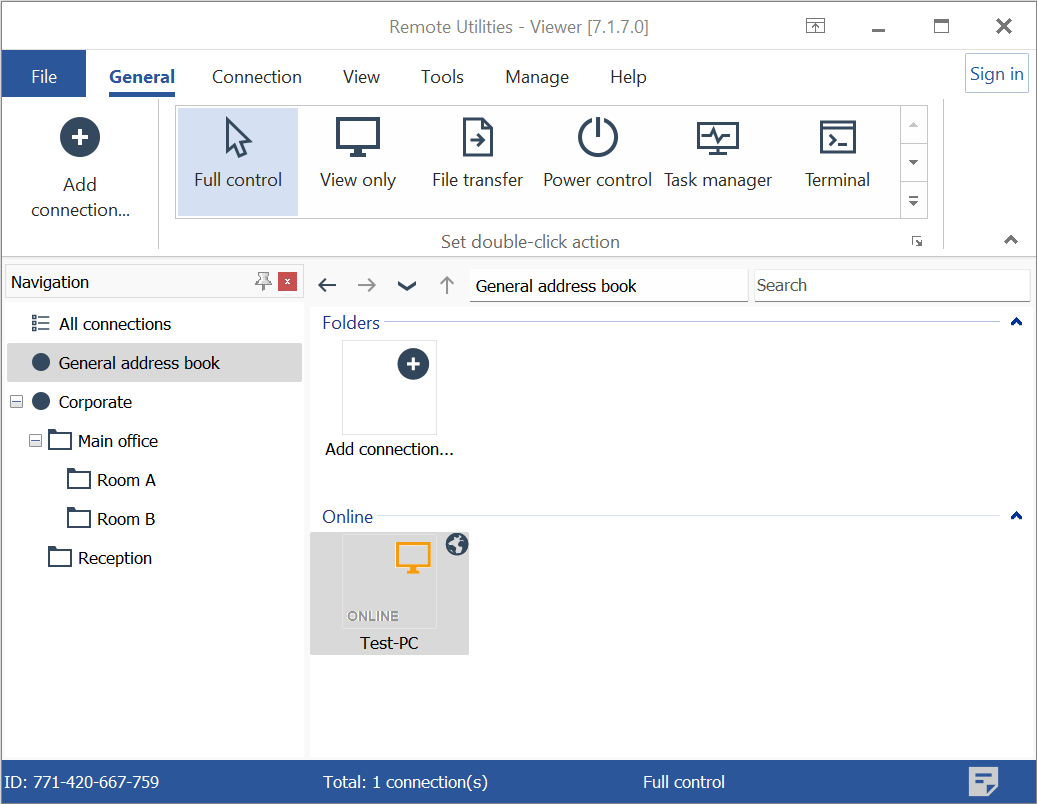The height and width of the screenshot is (804, 1037).
Task: Collapse the Online section group
Action: [x=1016, y=516]
